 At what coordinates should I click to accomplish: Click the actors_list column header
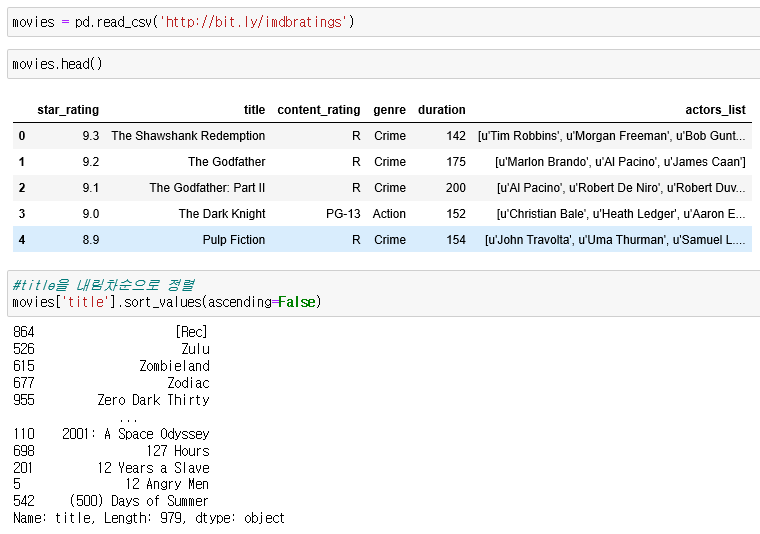[715, 110]
